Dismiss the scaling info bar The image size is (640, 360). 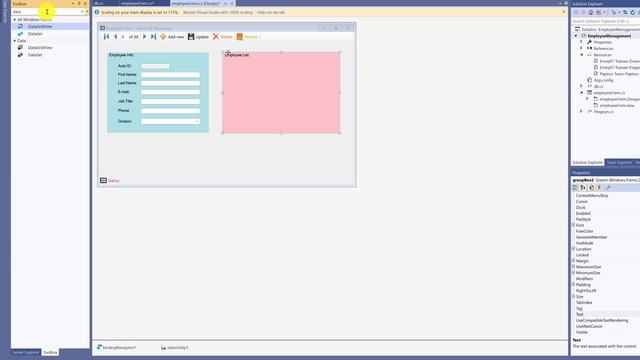564,12
